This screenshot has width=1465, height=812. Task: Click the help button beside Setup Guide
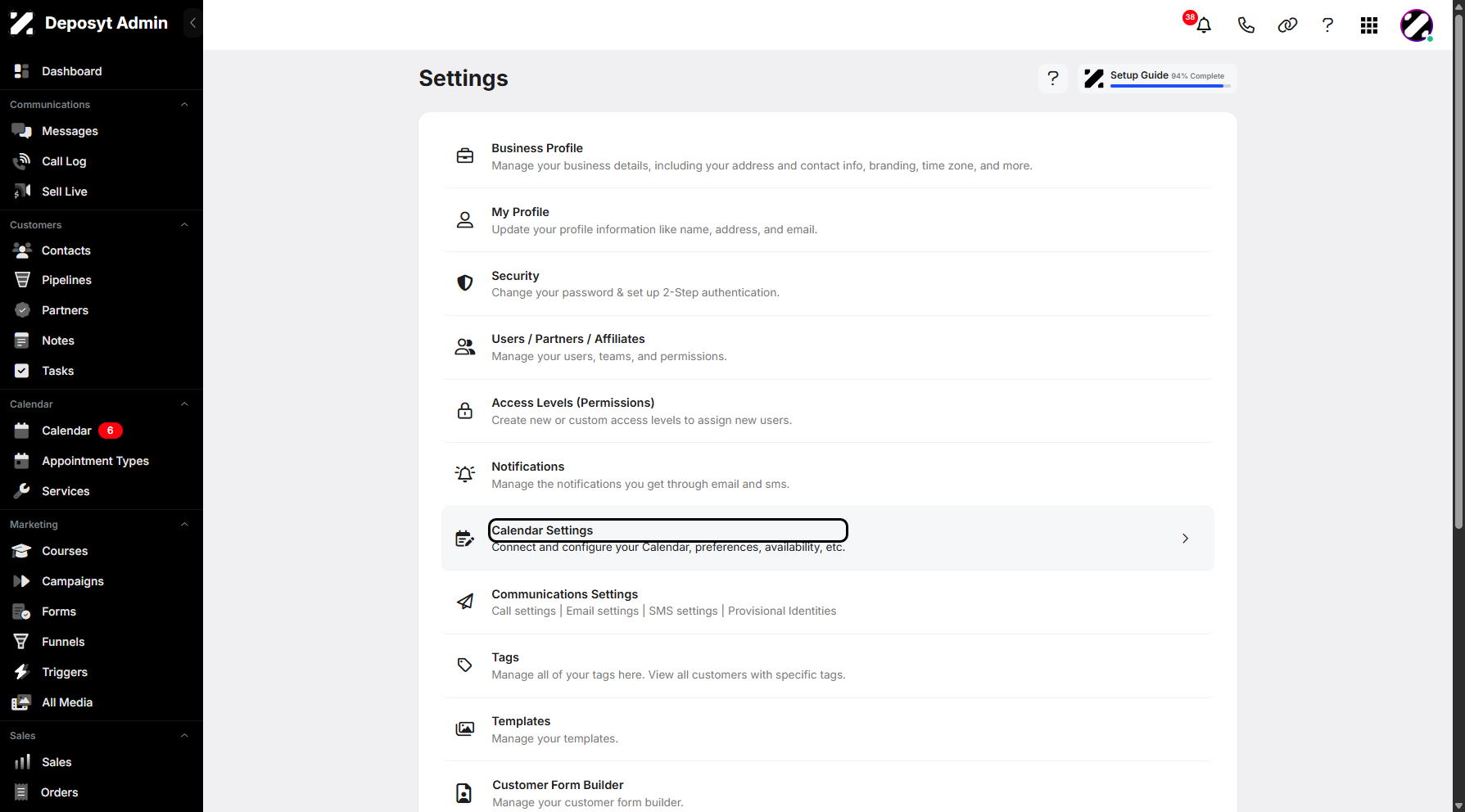[x=1053, y=78]
